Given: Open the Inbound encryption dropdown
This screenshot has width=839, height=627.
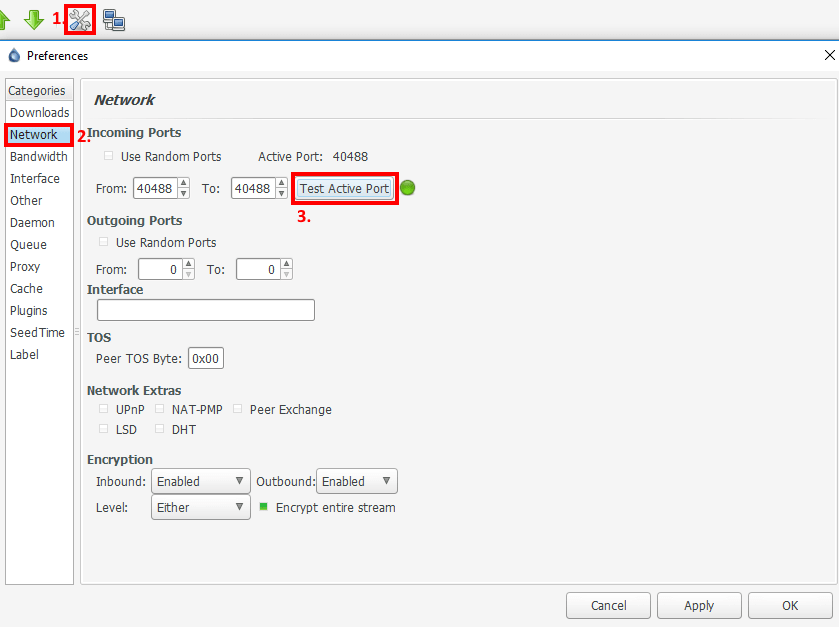Looking at the screenshot, I should tap(200, 481).
